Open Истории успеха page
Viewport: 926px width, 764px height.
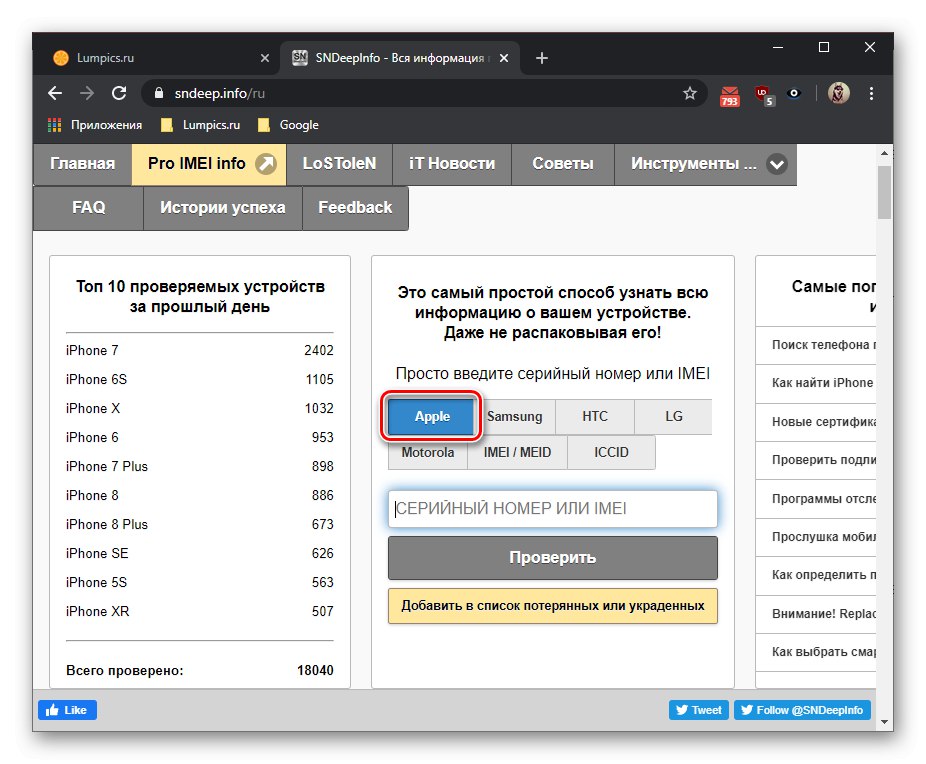pyautogui.click(x=223, y=208)
